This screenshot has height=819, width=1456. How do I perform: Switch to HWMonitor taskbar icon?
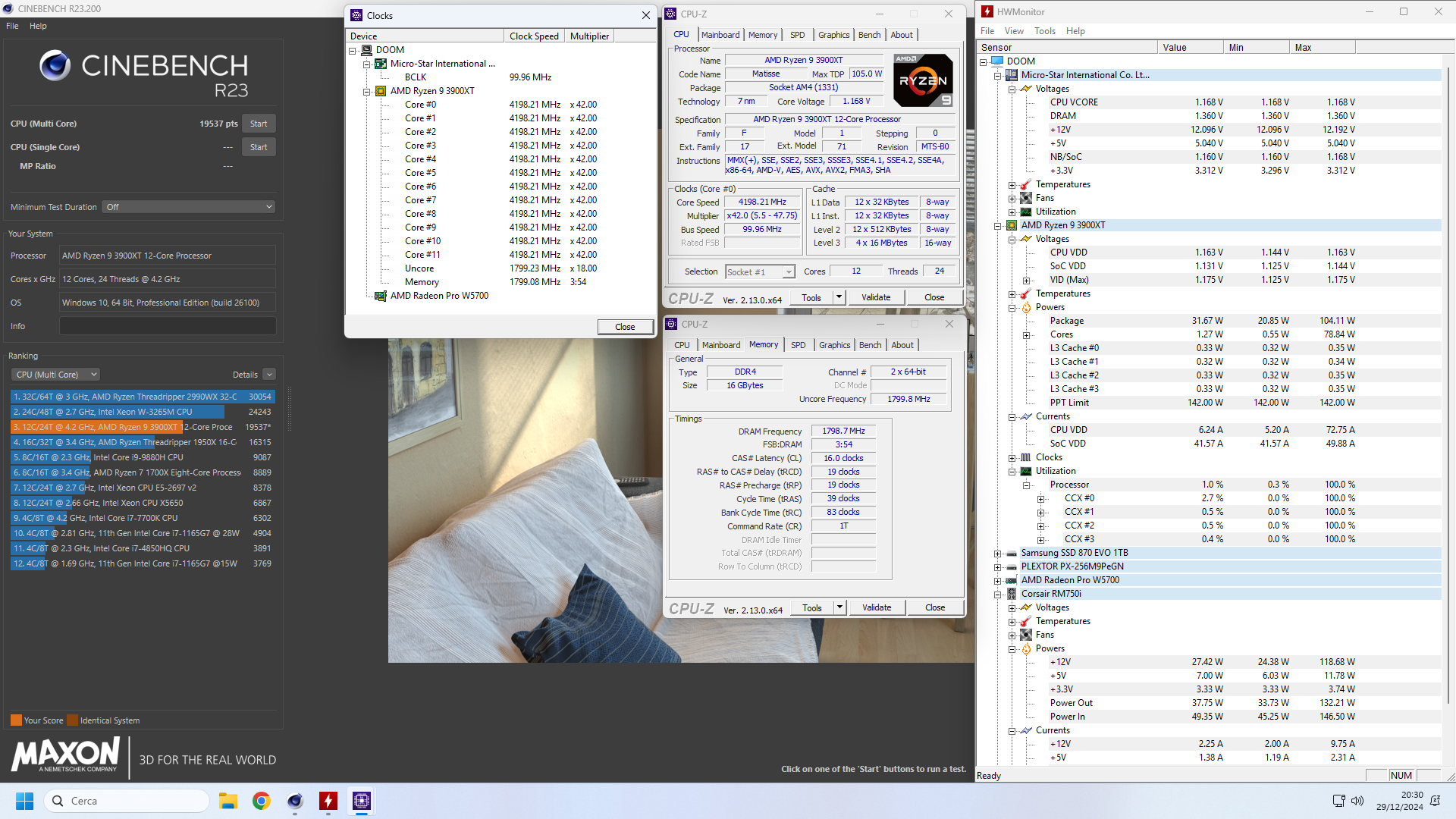(328, 801)
